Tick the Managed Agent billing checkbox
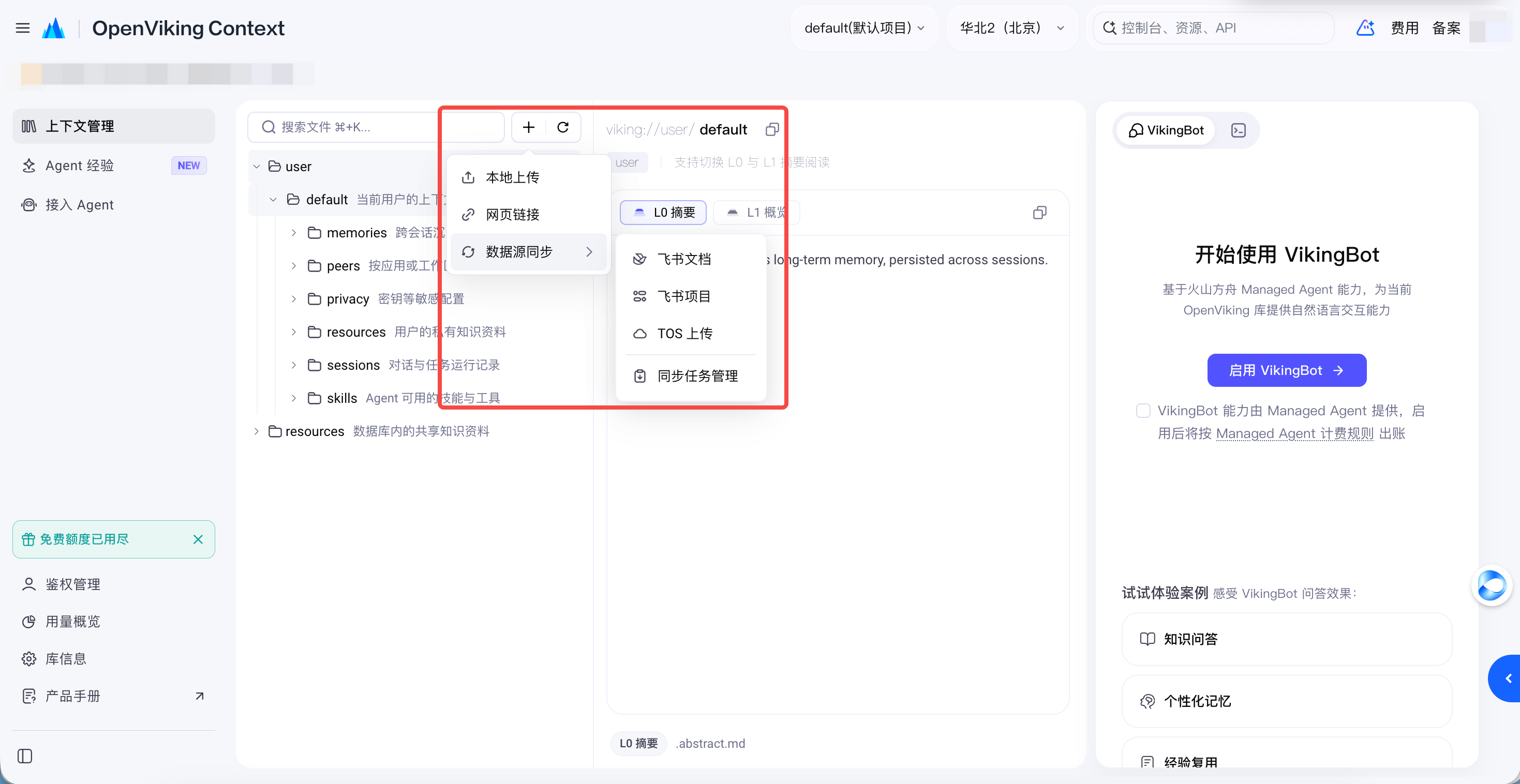 coord(1143,411)
